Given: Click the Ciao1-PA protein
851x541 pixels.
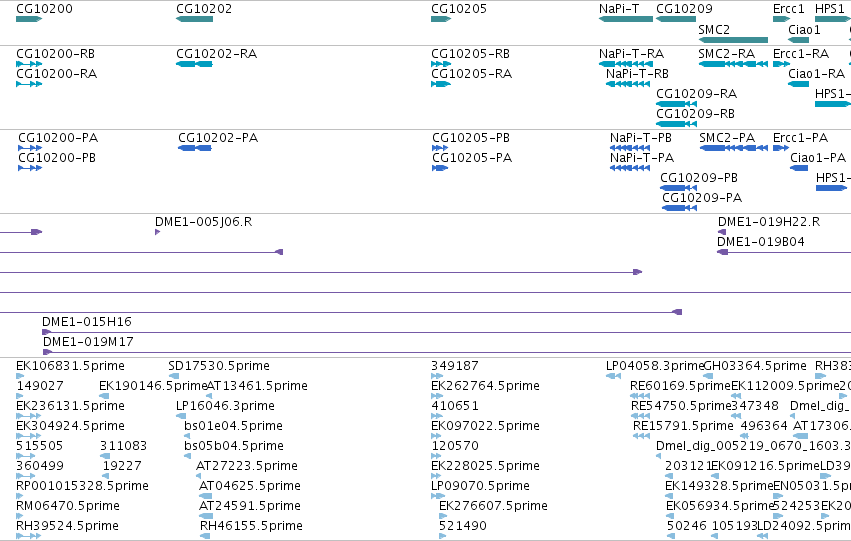Looking at the screenshot, I should pyautogui.click(x=799, y=168).
